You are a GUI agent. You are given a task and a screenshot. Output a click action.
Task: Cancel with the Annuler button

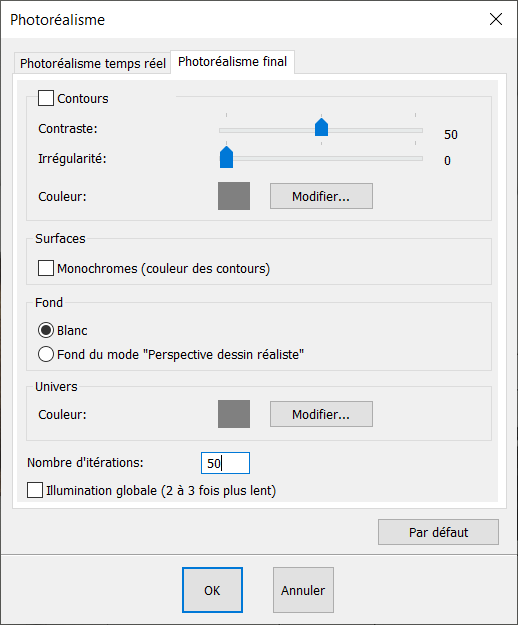pos(303,590)
